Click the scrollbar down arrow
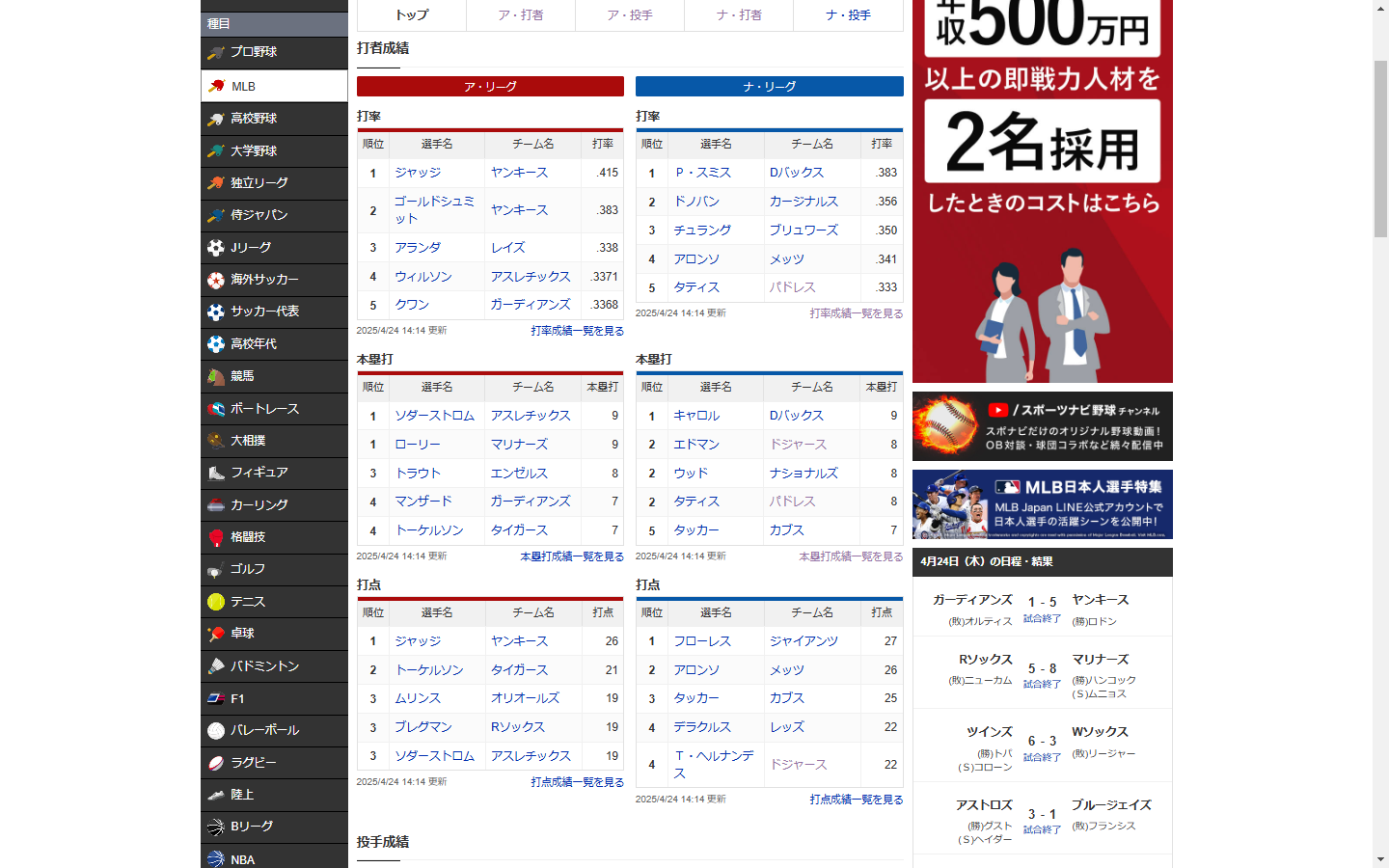The width and height of the screenshot is (1389, 868). point(1380,859)
